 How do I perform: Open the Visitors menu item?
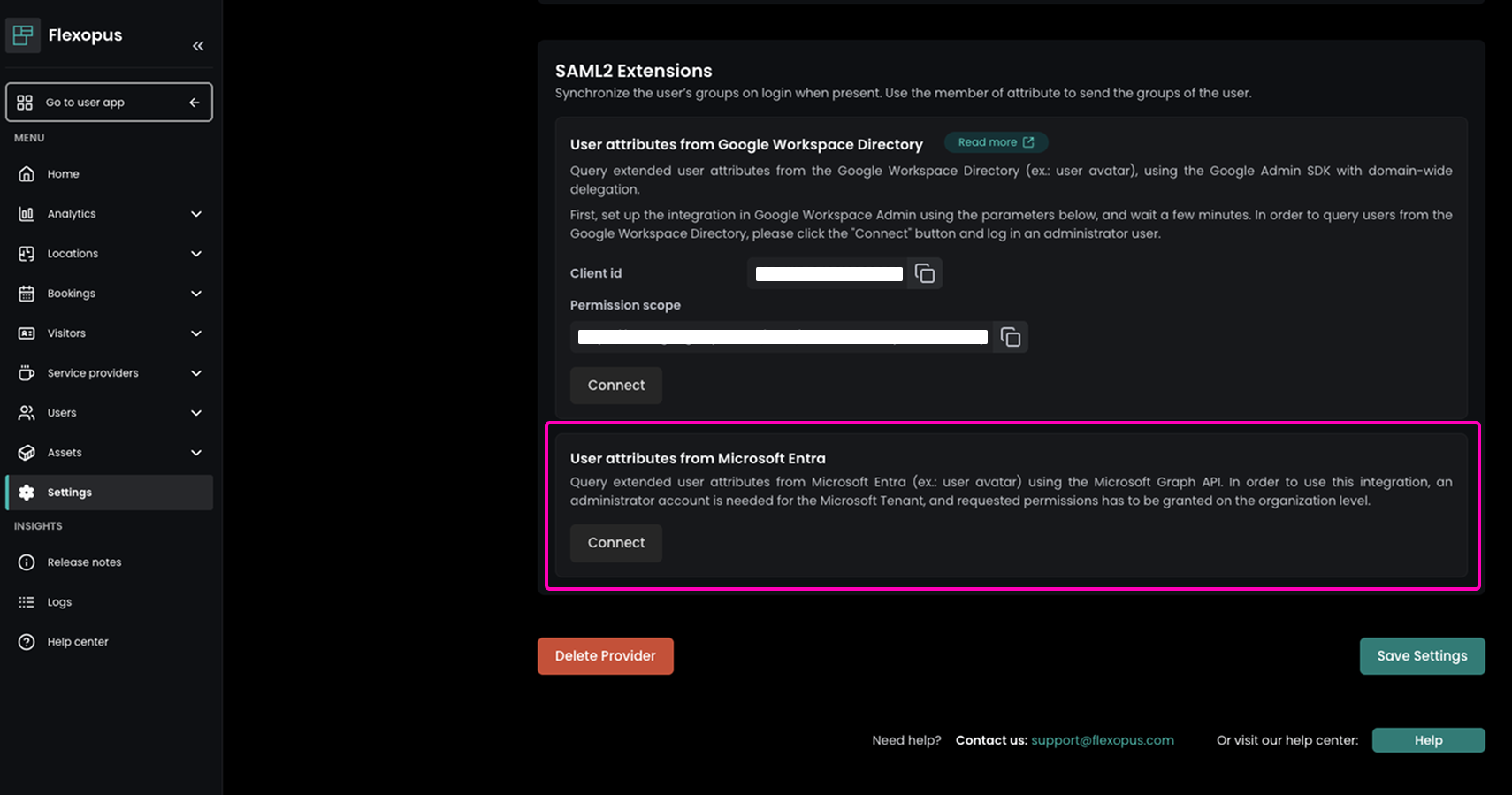point(66,333)
